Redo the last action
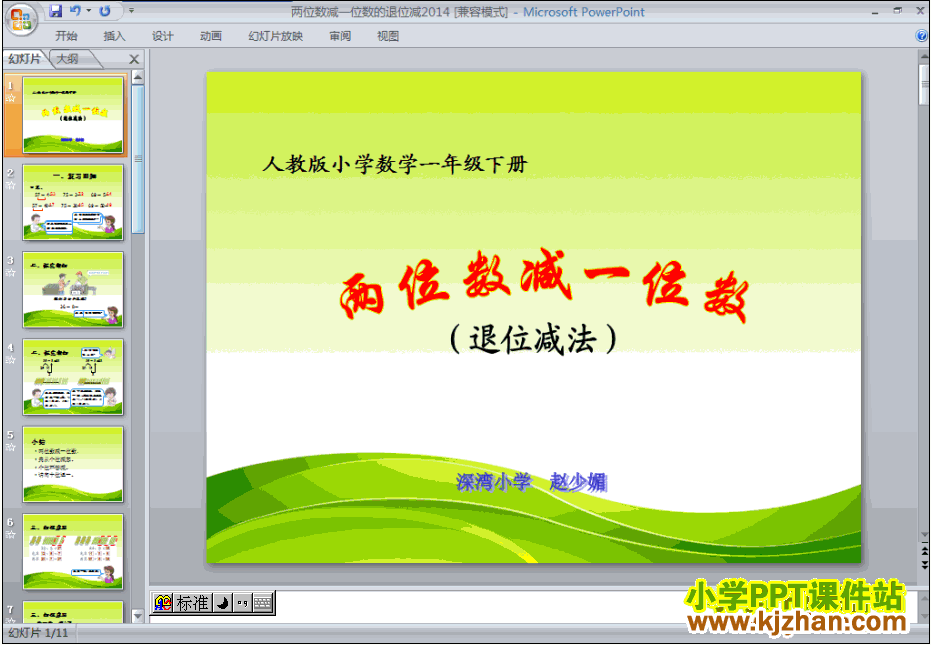This screenshot has height=645, width=931. point(105,11)
